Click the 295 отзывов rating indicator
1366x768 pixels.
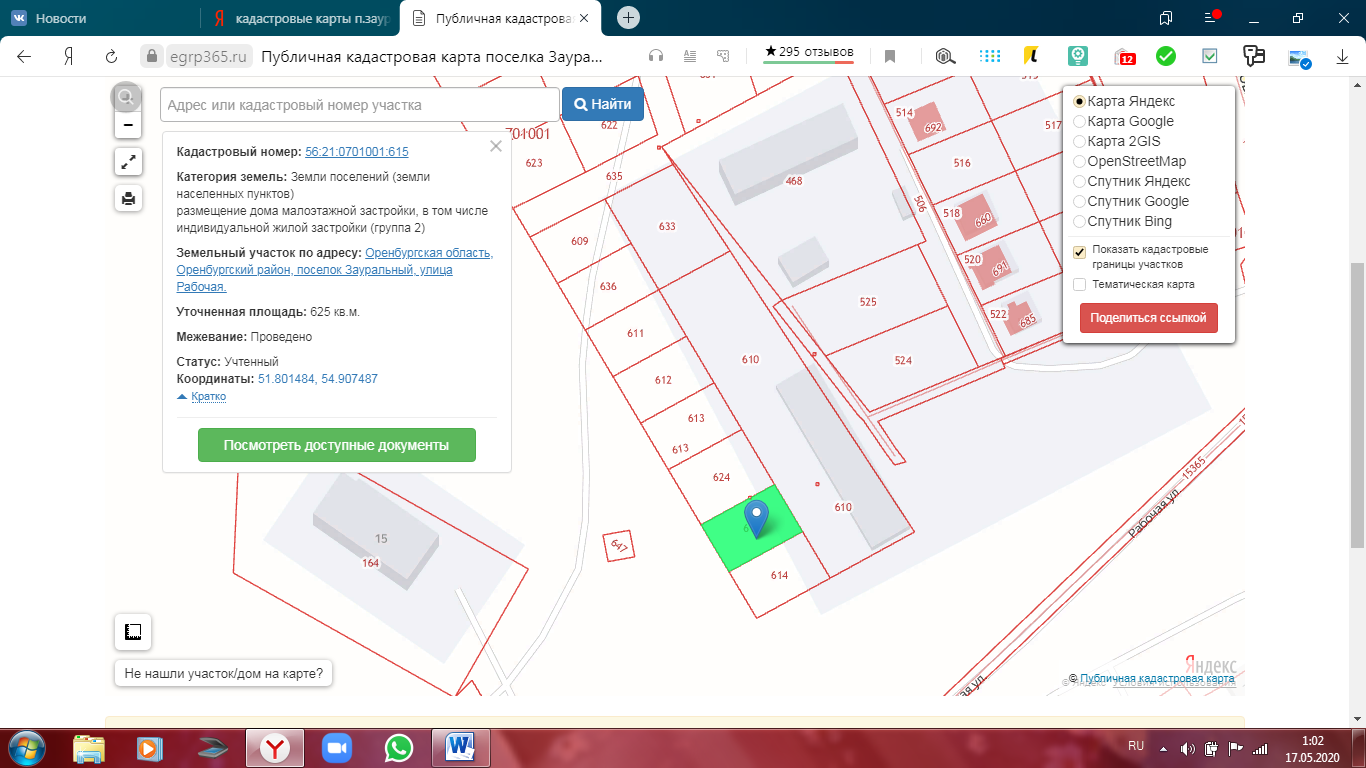click(808, 52)
